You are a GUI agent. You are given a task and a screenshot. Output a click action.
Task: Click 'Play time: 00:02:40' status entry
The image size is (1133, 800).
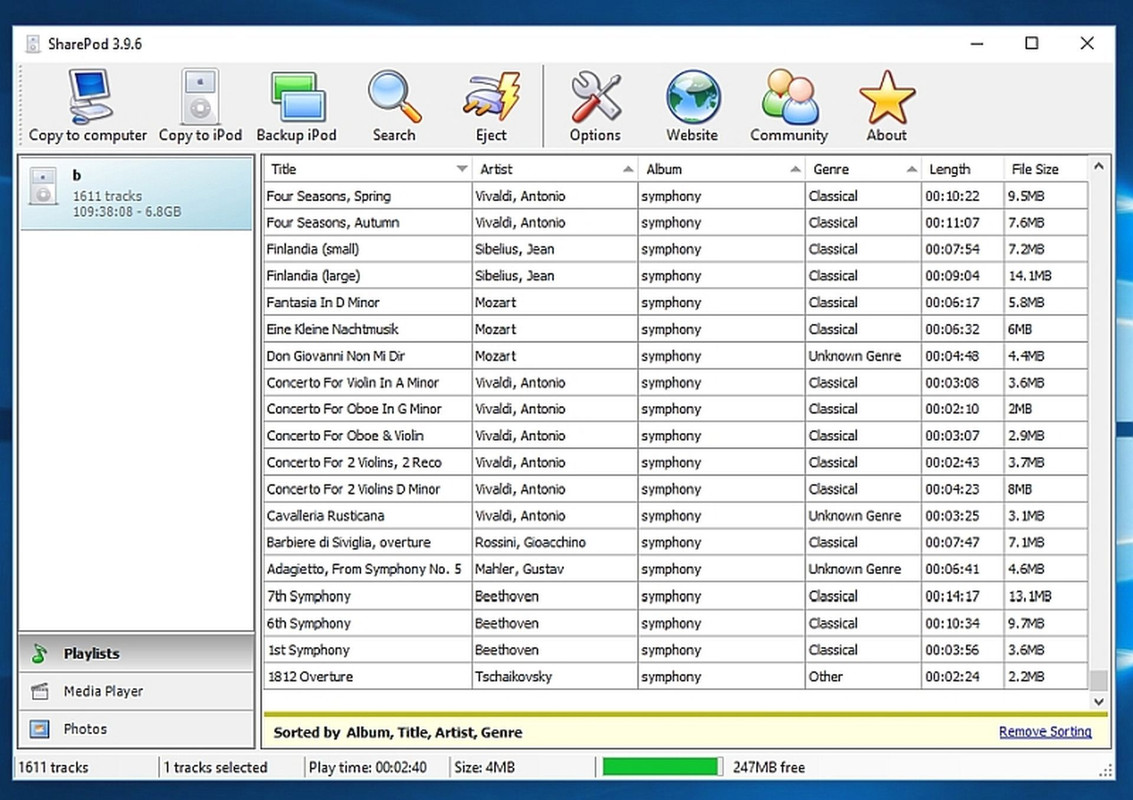[x=368, y=767]
